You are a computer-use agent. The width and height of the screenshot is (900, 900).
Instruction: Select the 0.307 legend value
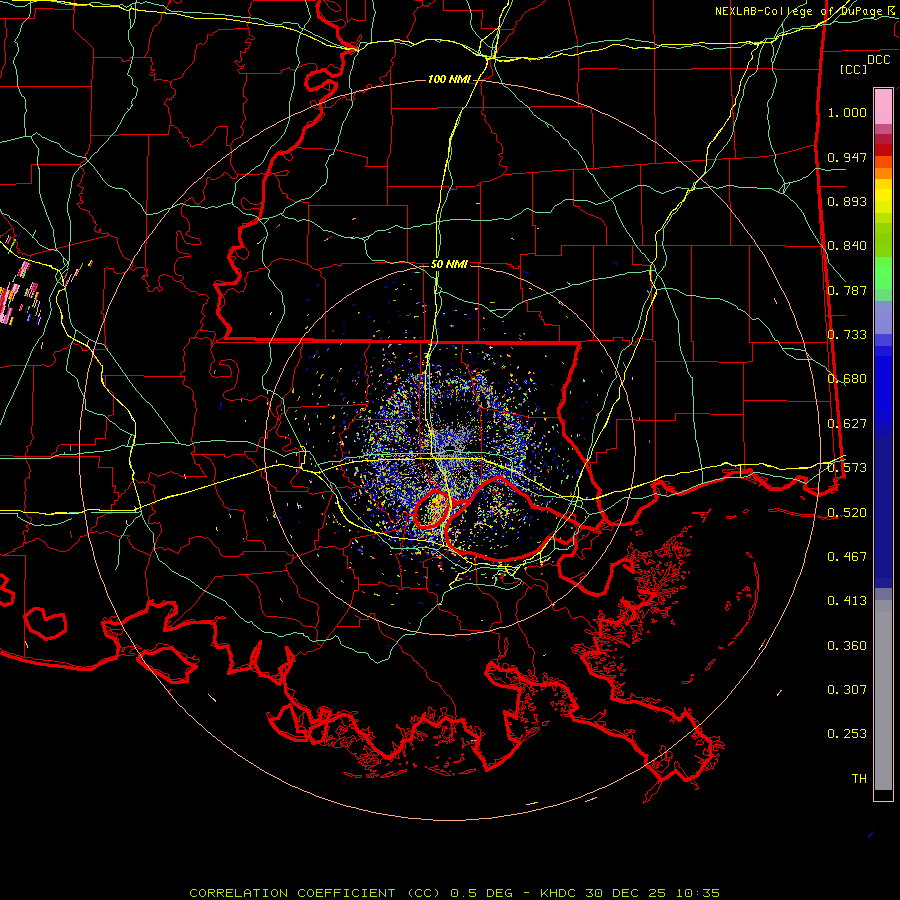coord(847,690)
